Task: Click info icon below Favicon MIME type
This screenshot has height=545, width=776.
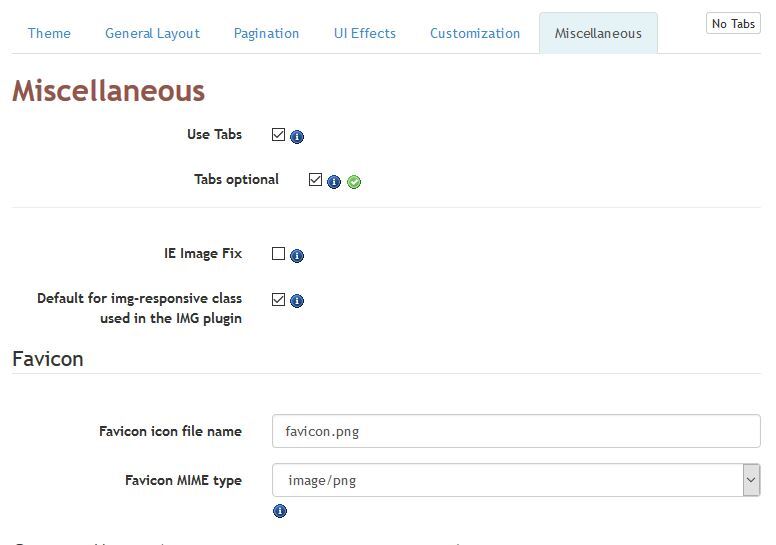Action: point(280,511)
